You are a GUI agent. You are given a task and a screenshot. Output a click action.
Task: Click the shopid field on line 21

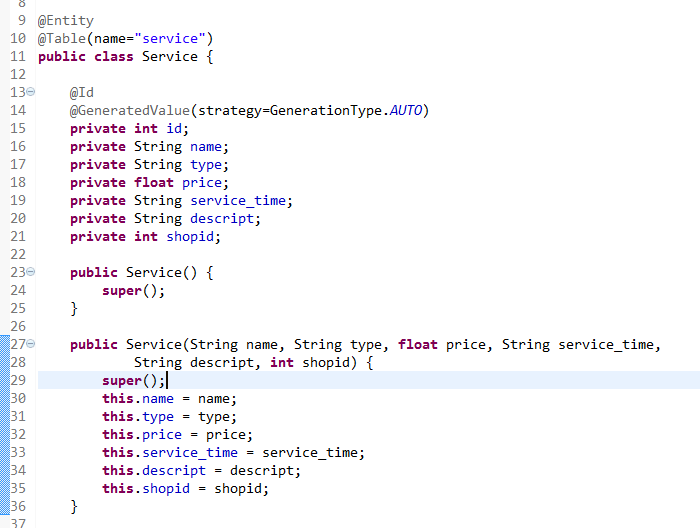point(190,237)
